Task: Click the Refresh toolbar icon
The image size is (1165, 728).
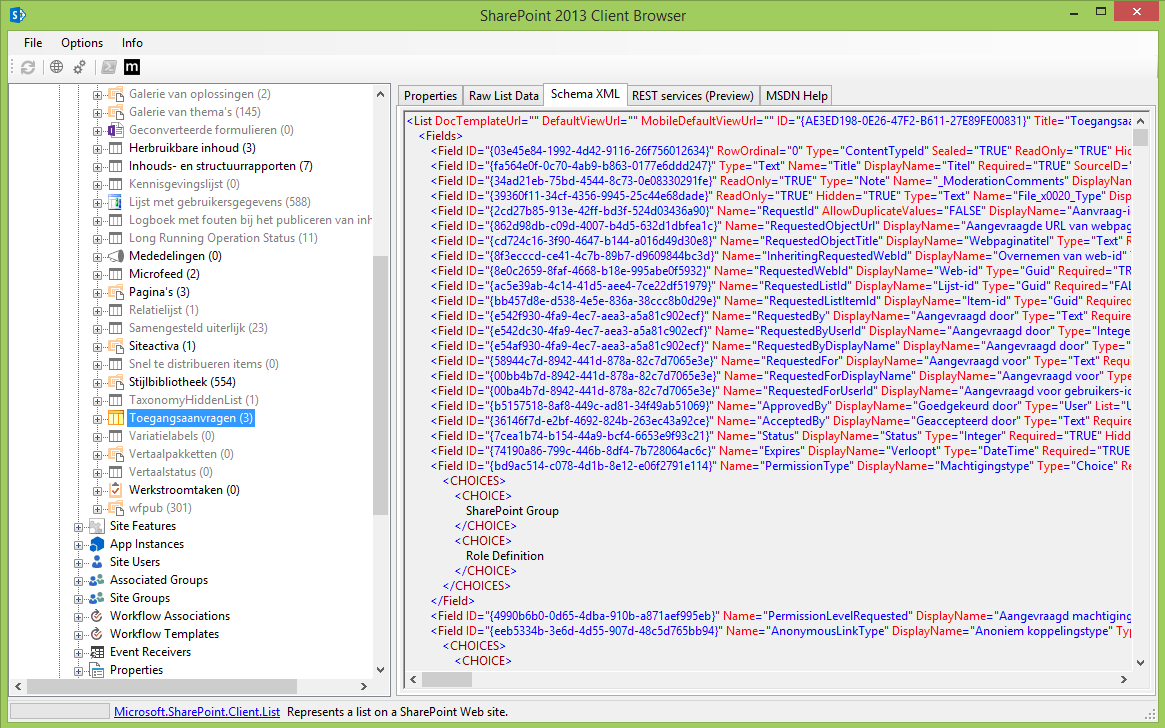Action: [x=28, y=68]
